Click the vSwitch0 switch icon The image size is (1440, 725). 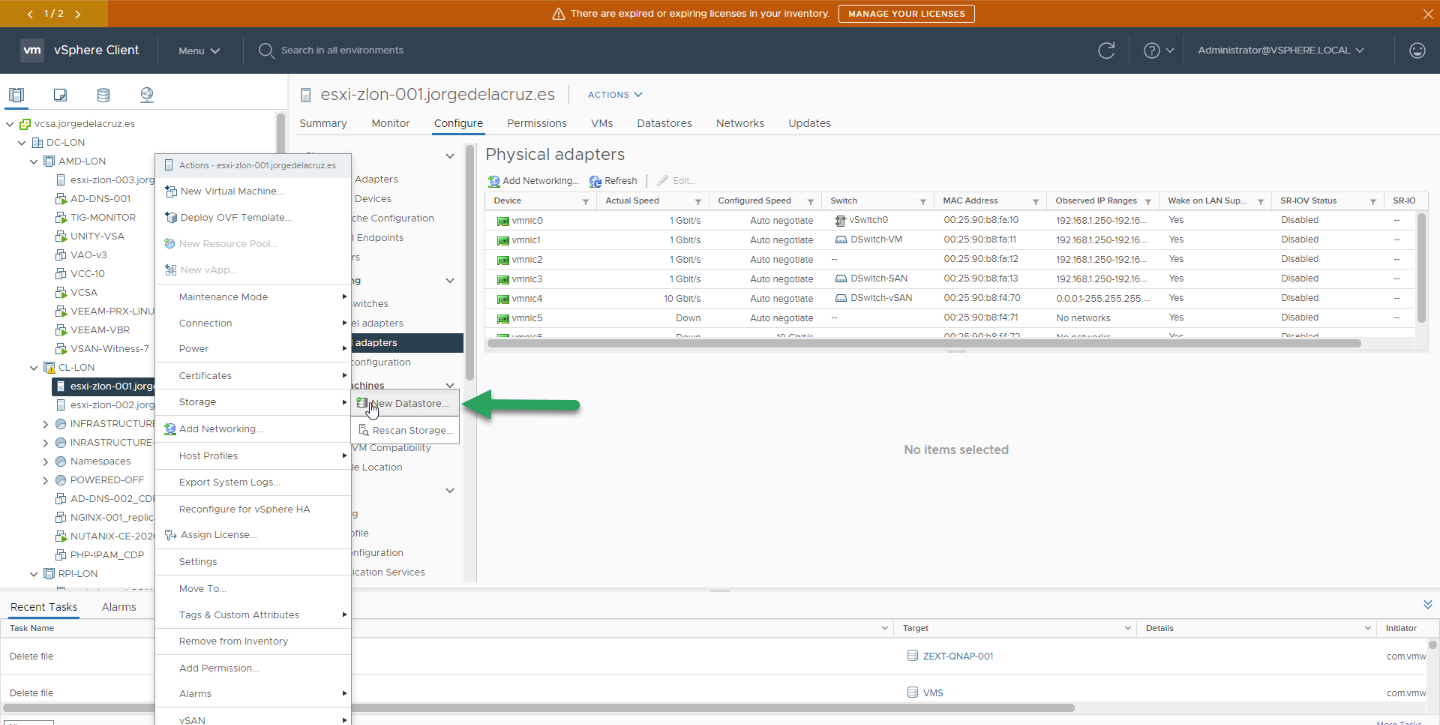(x=840, y=220)
